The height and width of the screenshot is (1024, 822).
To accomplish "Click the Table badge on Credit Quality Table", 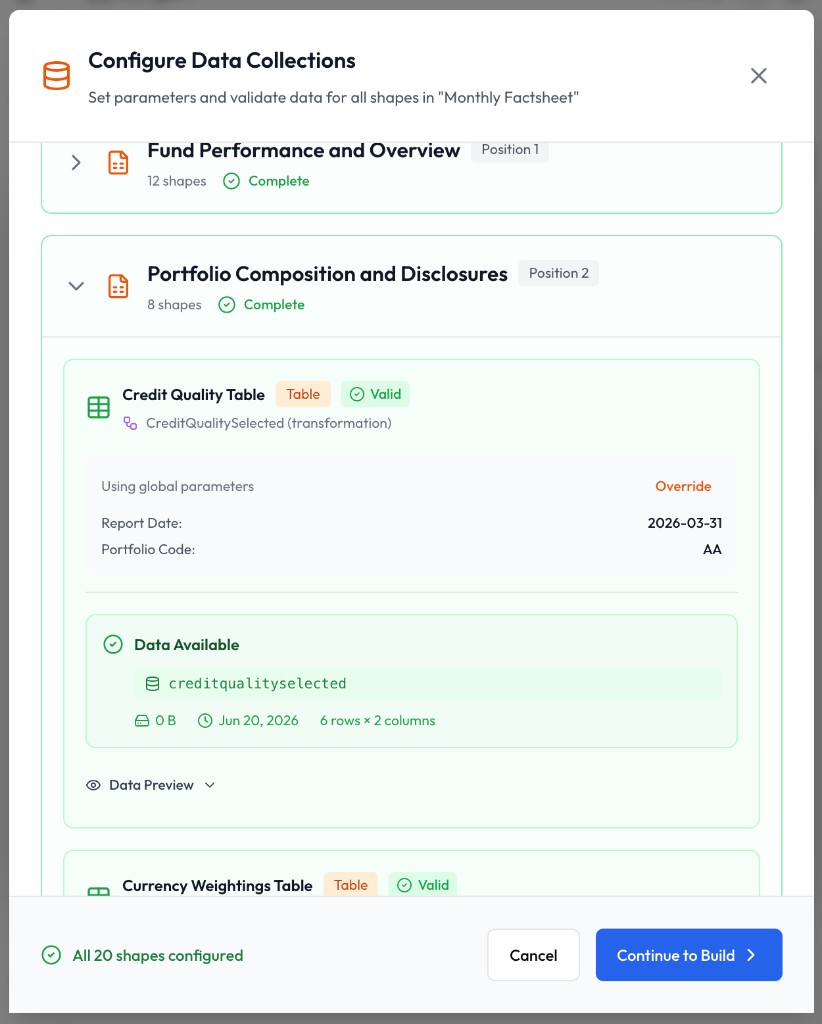I will [x=303, y=394].
